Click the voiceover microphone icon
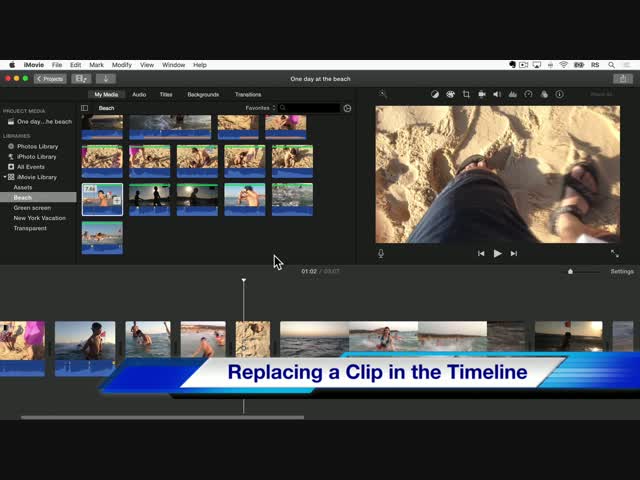 click(381, 253)
